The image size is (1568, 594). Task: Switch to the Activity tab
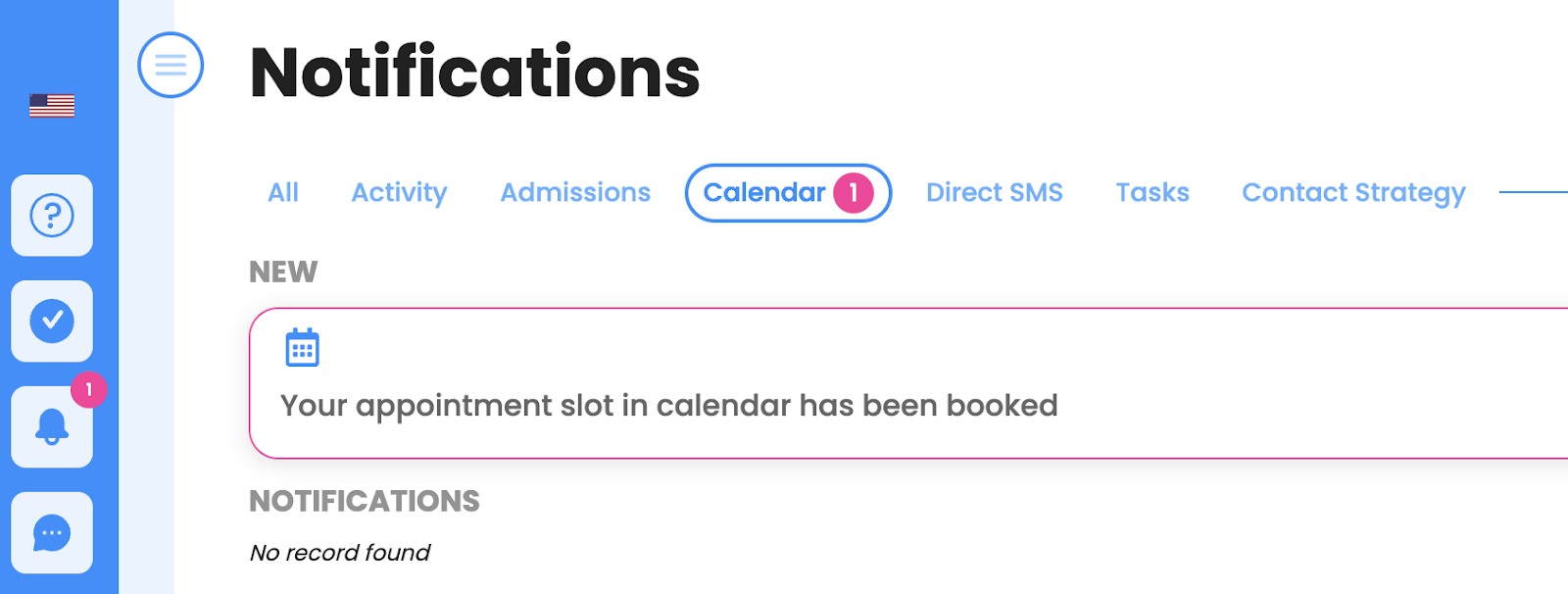[x=399, y=193]
